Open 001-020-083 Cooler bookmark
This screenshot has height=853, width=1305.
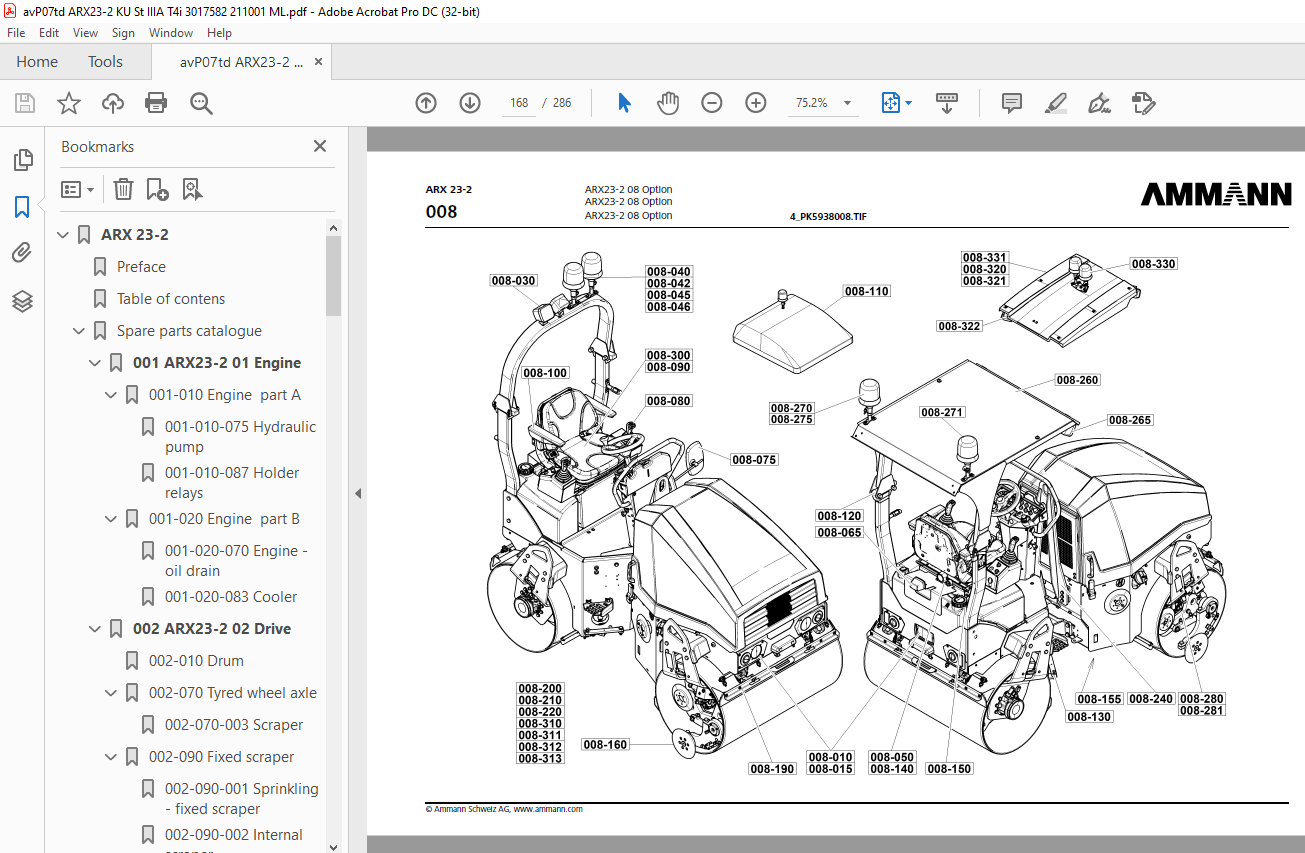tap(231, 597)
